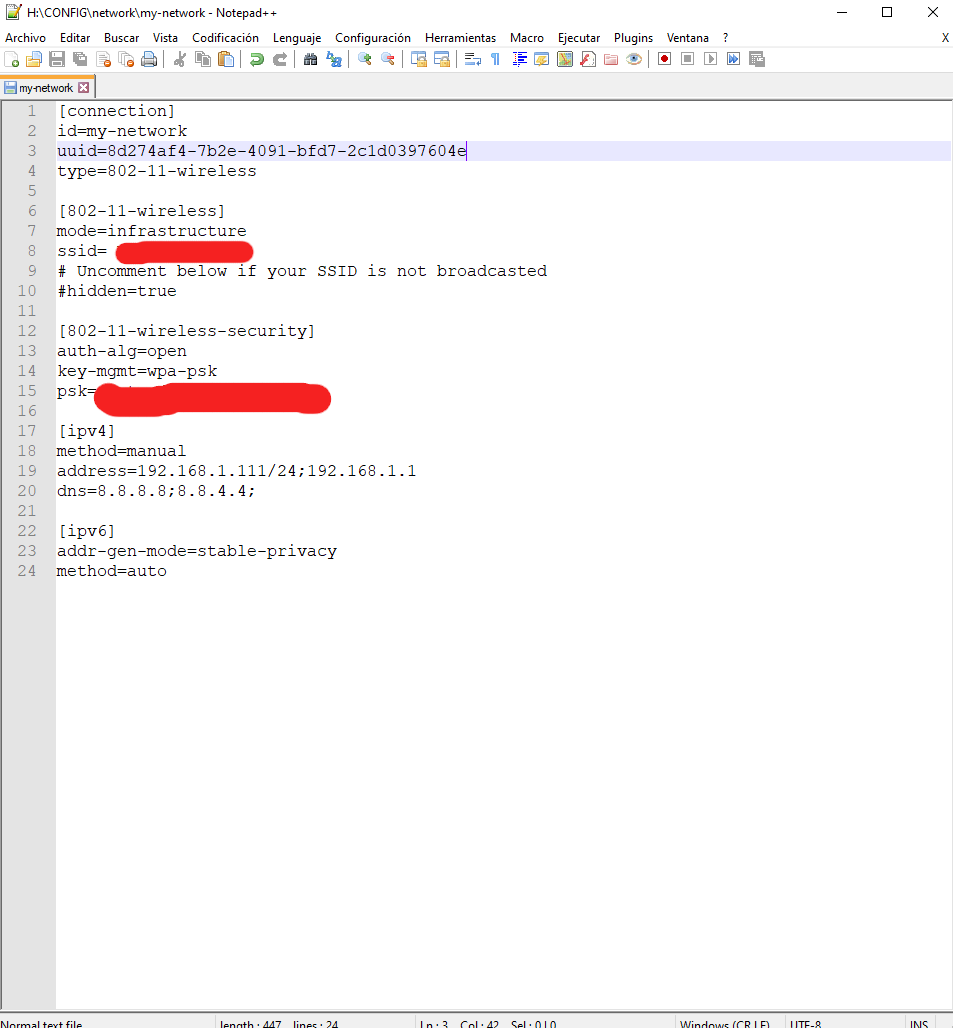This screenshot has height=1028, width=953.
Task: Show the Document Map panel icon
Action: (x=565, y=60)
